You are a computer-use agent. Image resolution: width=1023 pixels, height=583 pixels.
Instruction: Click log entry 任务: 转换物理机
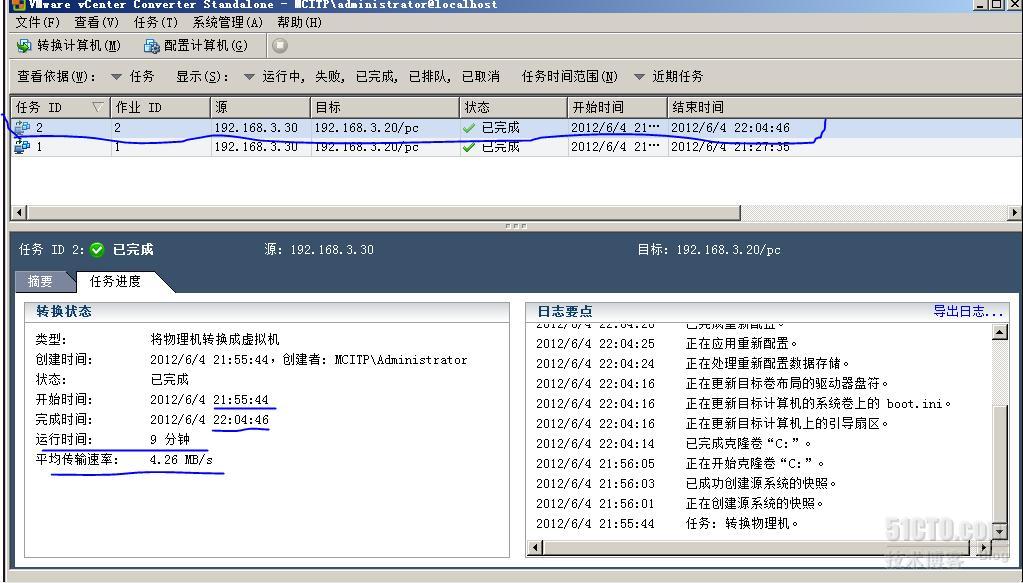[742, 524]
